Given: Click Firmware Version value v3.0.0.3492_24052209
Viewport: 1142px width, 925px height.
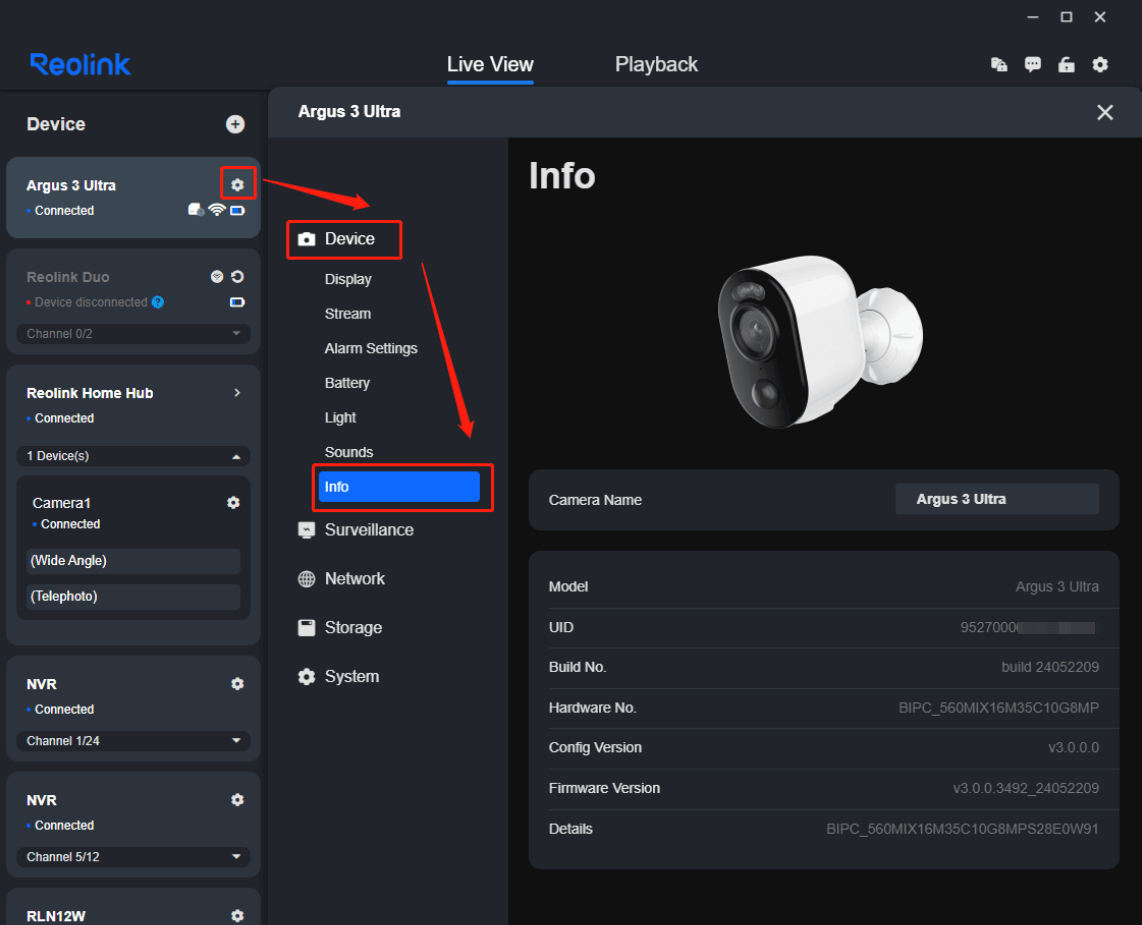Looking at the screenshot, I should pyautogui.click(x=1025, y=788).
